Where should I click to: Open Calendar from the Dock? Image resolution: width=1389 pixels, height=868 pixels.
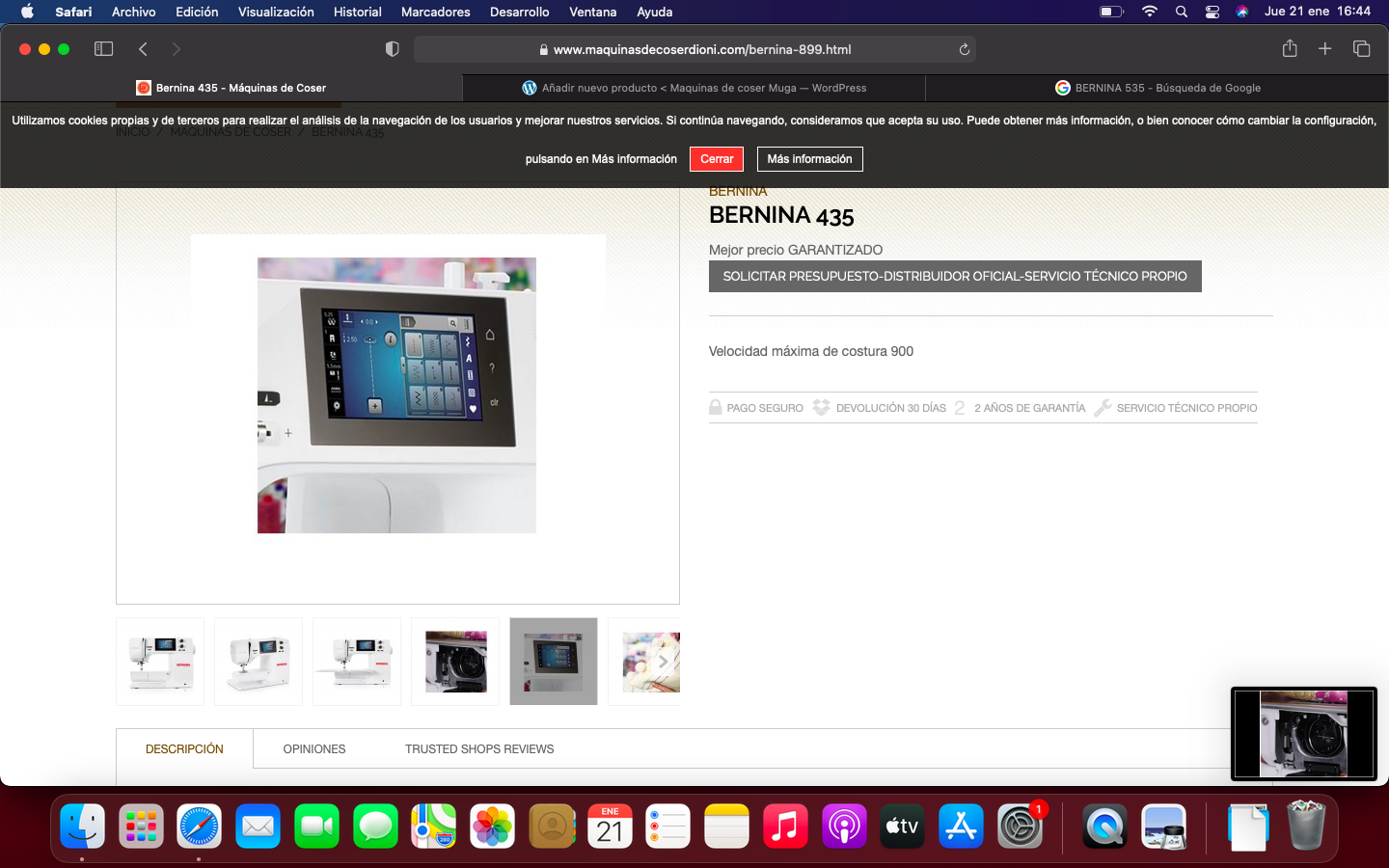tap(610, 827)
